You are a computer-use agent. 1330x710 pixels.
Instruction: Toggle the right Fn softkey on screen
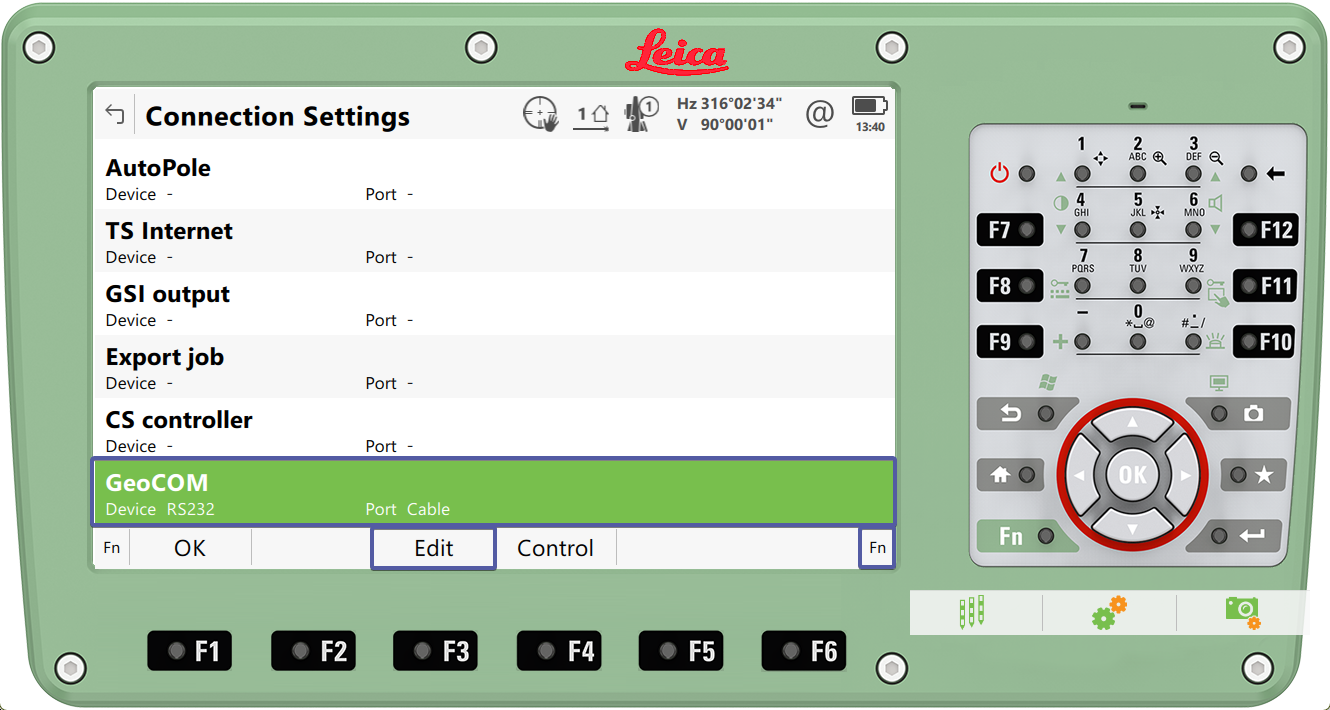(x=877, y=548)
